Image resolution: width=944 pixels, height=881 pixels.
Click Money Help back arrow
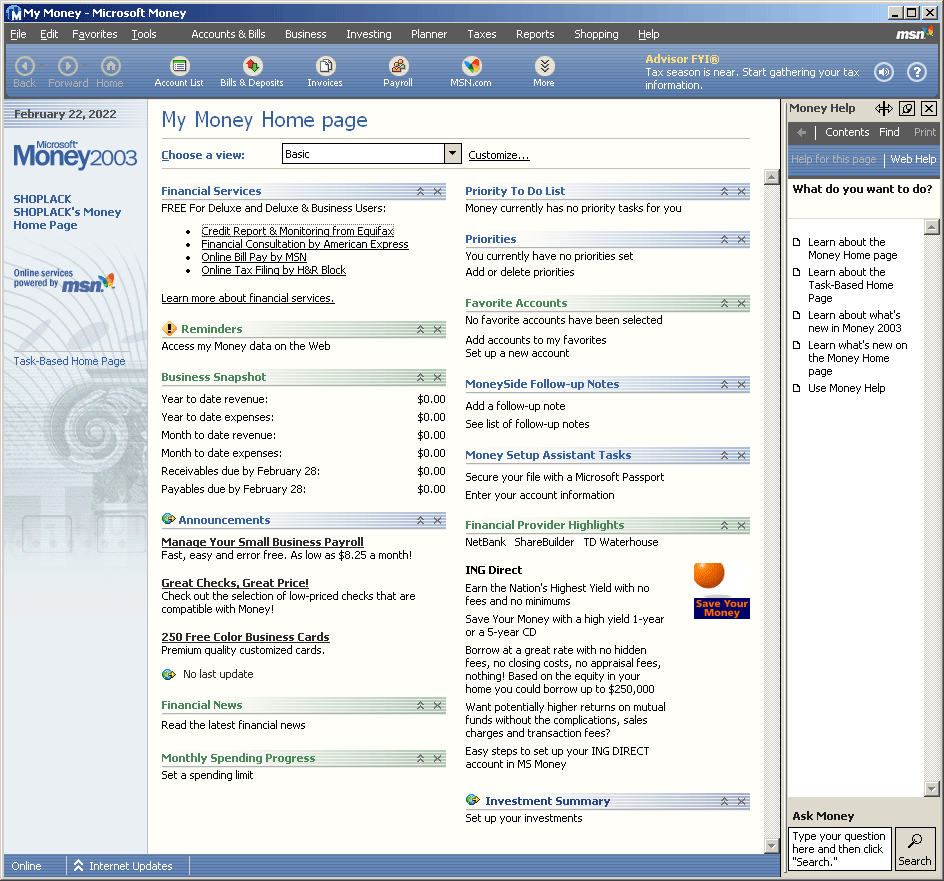click(x=801, y=132)
